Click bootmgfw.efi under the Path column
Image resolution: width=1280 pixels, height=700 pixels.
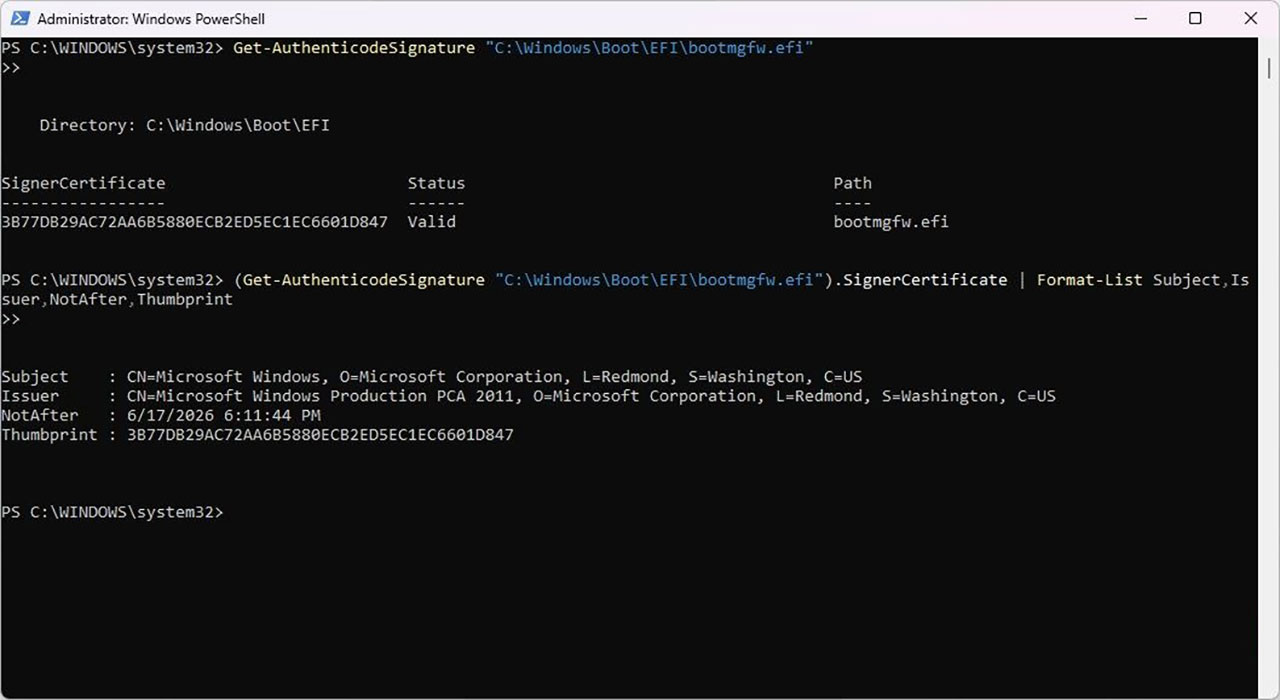point(890,222)
